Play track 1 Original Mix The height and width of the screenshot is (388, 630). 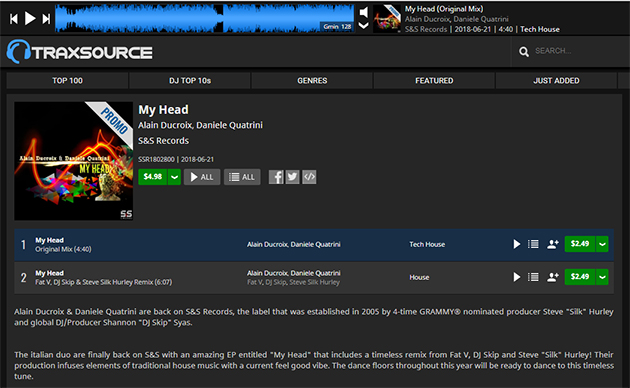coord(517,244)
